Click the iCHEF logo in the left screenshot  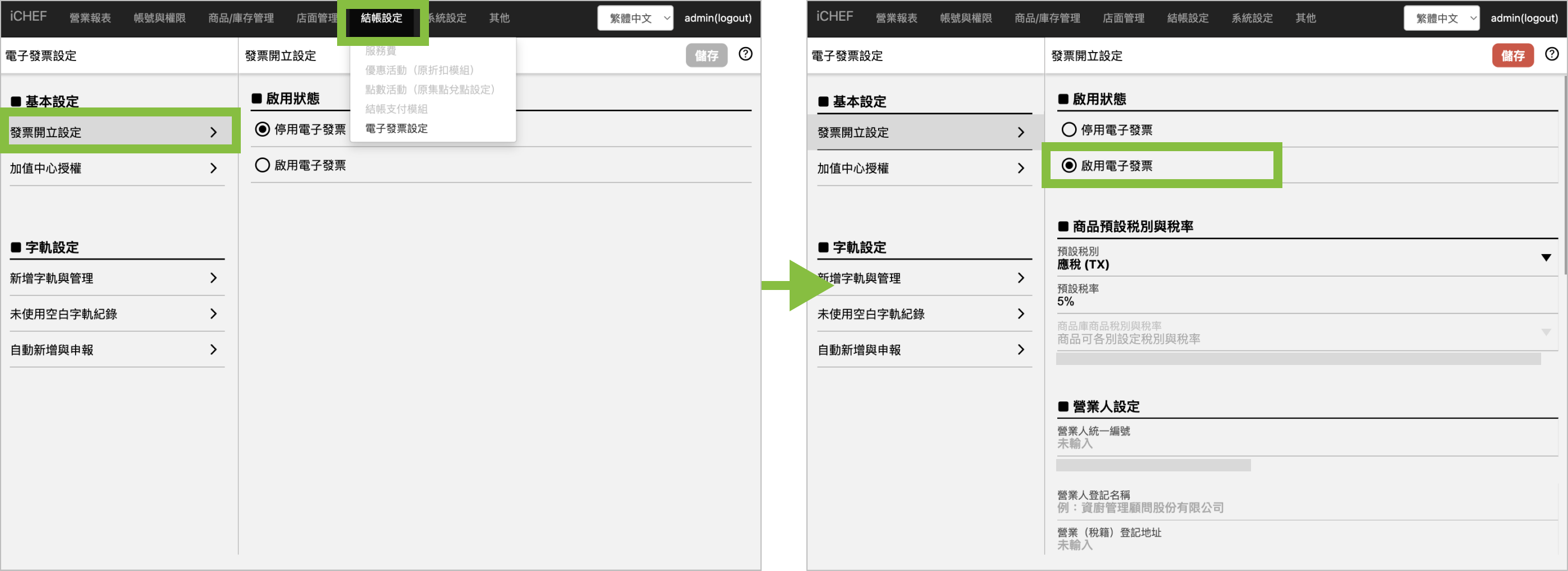tap(28, 16)
